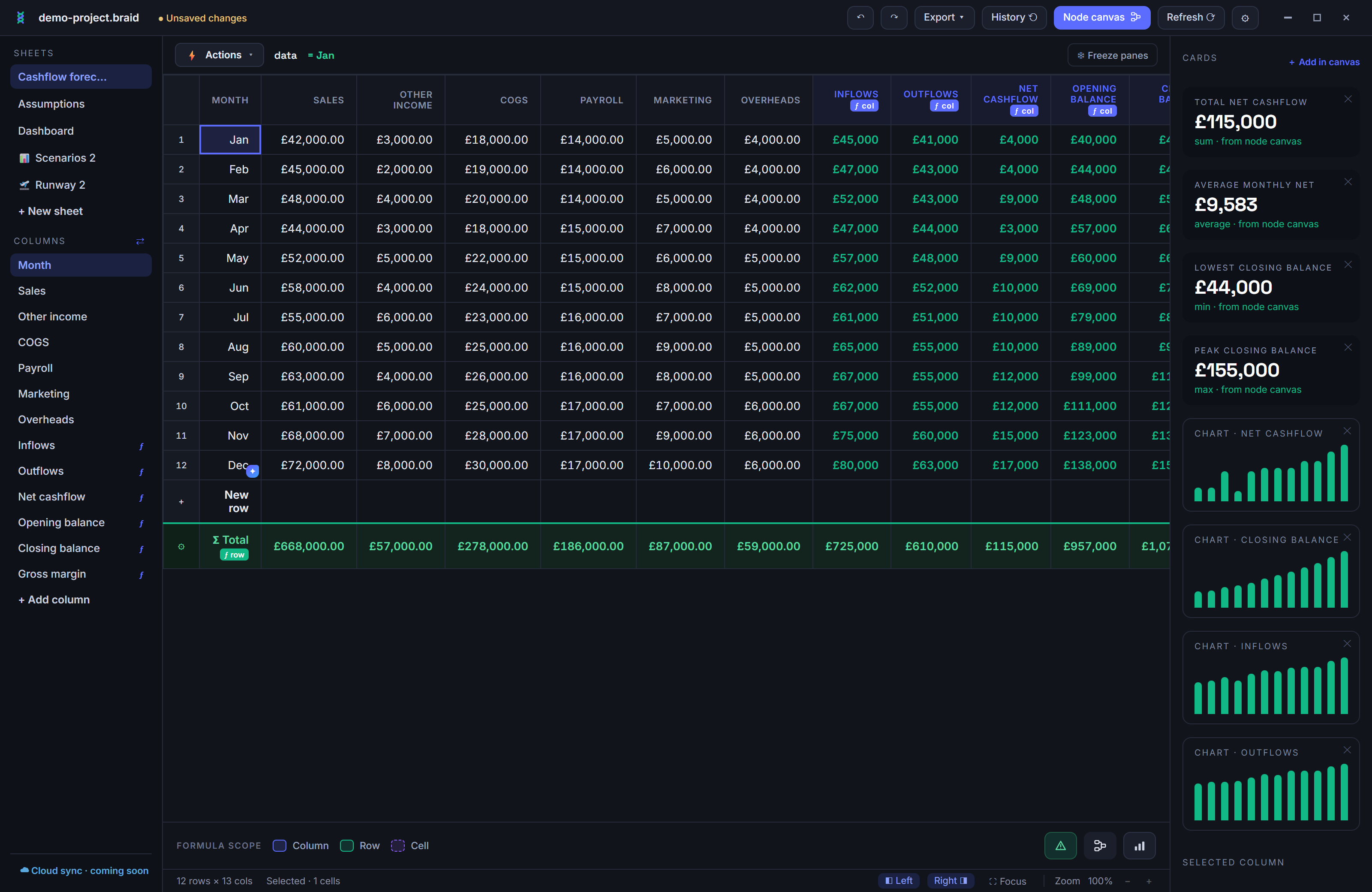This screenshot has width=1372, height=892.
Task: Click the bar chart icon button at bottom
Action: 1139,846
